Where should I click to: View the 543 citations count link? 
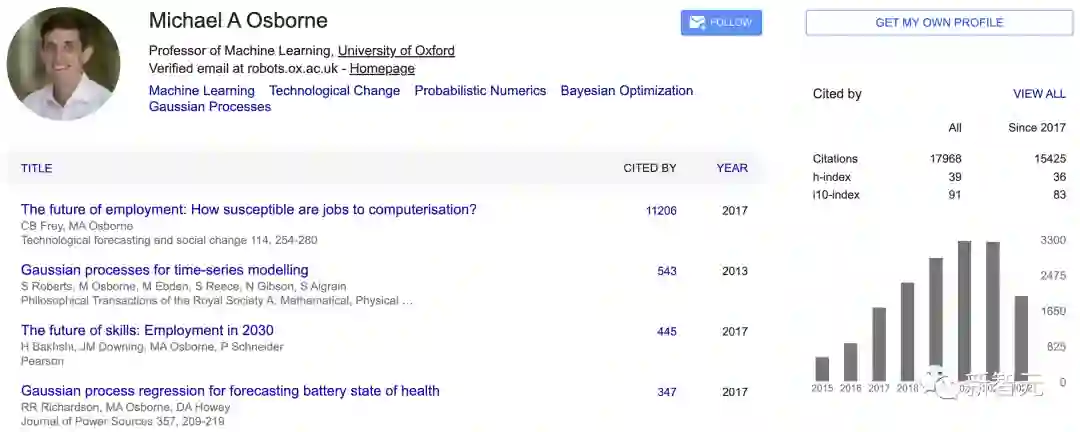tap(667, 271)
